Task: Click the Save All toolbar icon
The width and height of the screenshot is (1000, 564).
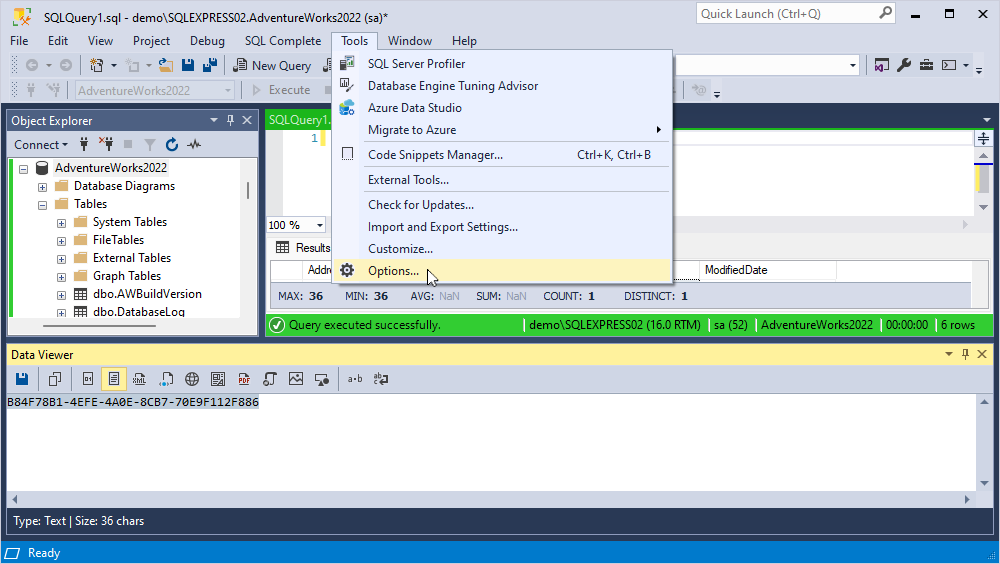Action: coord(210,65)
